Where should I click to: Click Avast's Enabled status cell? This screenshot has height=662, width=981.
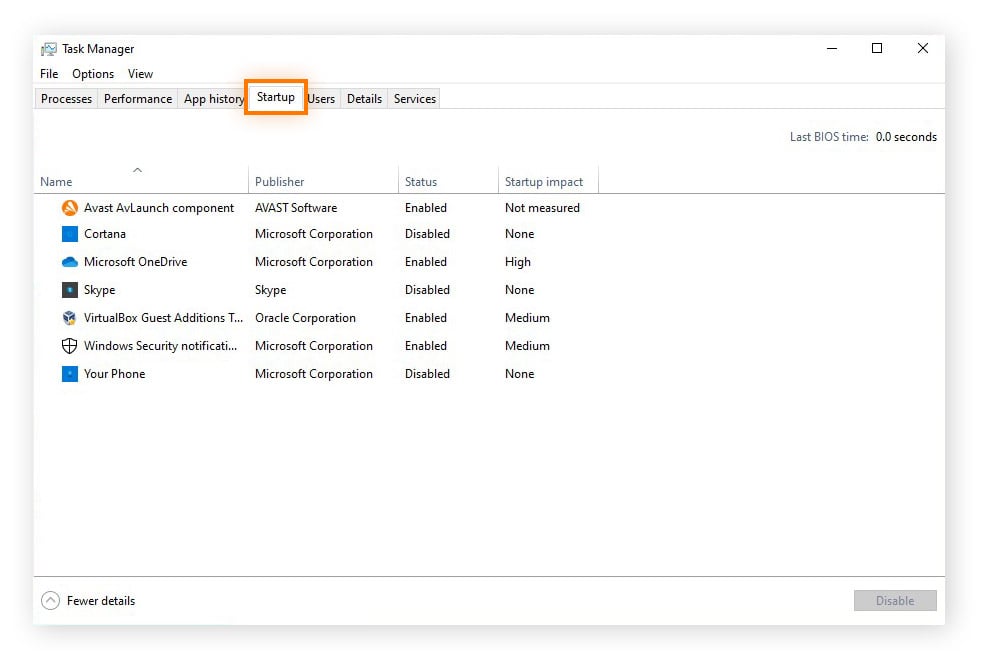pos(425,208)
